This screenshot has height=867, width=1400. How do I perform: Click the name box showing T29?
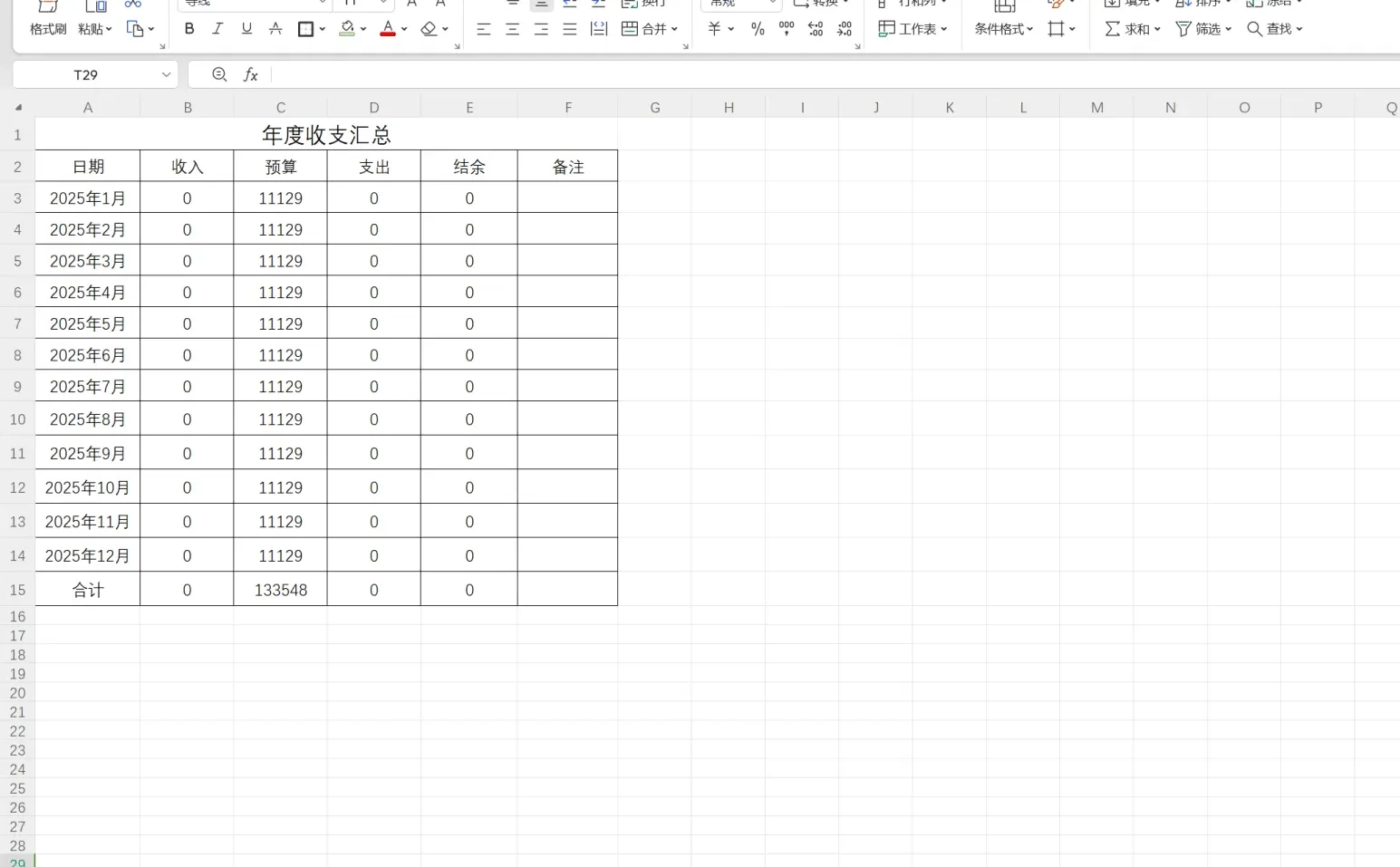point(86,74)
